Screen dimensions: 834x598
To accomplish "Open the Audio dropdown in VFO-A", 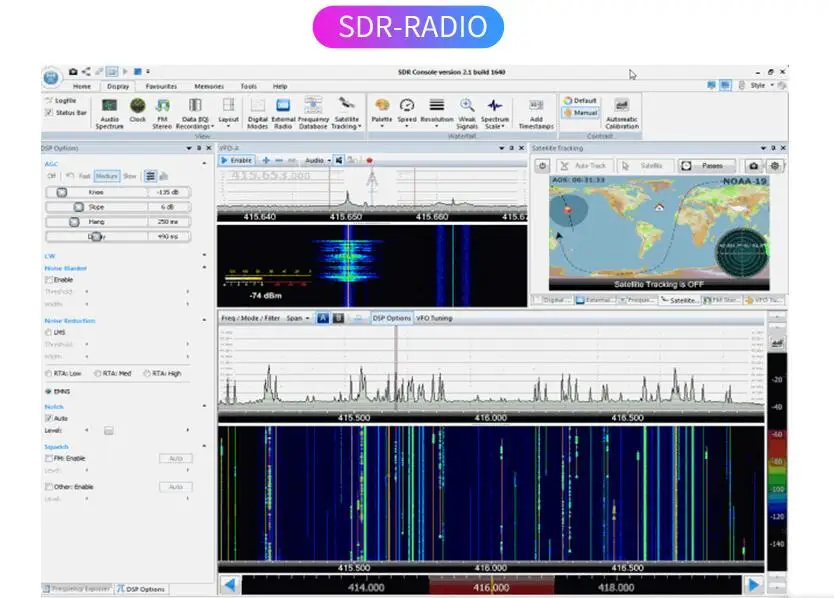I will (x=317, y=160).
